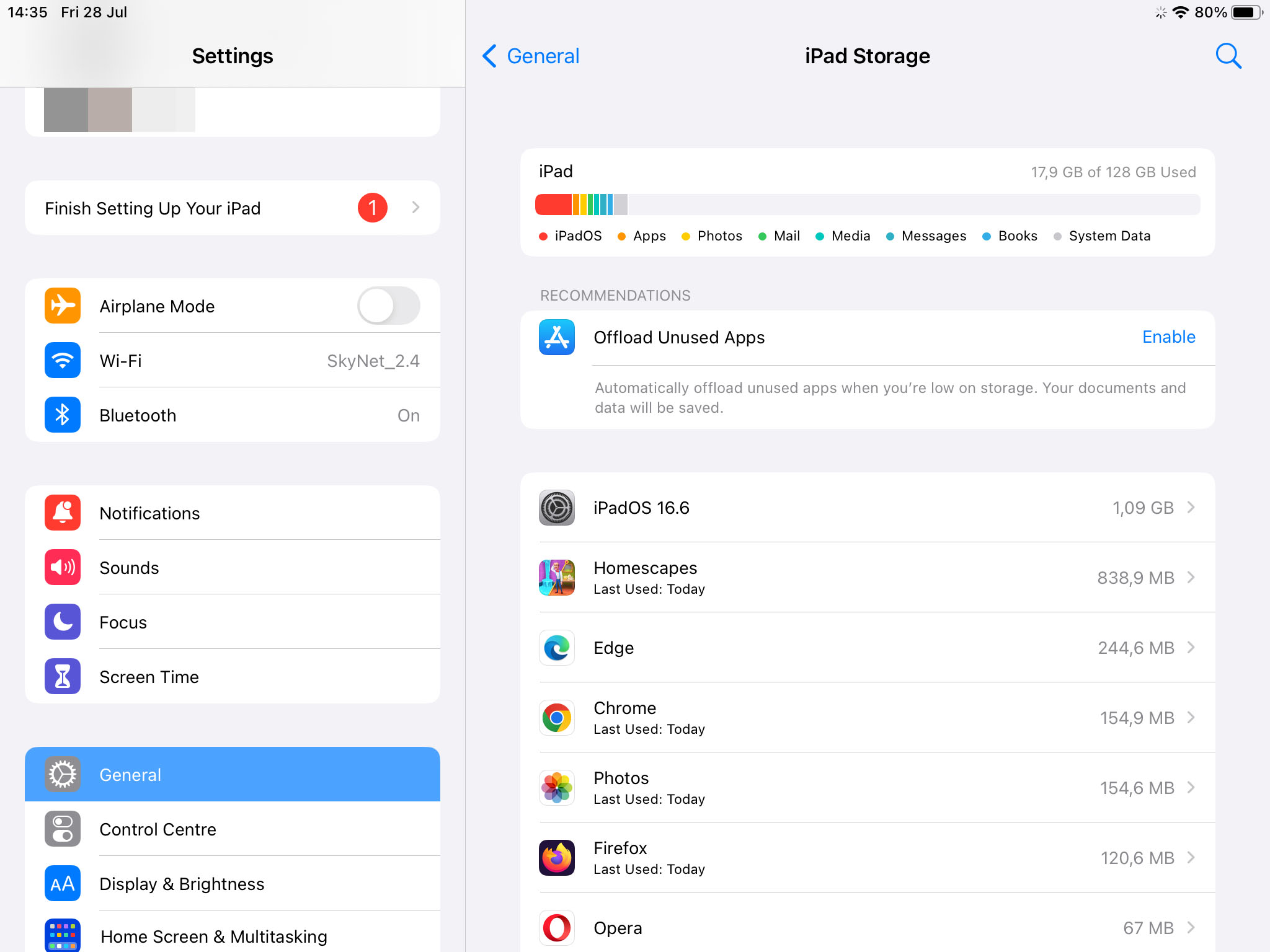Tap the Chrome browser icon

tap(557, 718)
